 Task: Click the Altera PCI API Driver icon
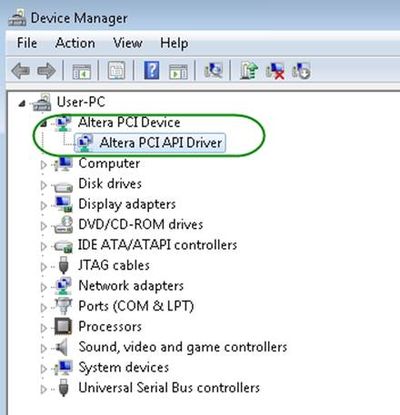(x=85, y=143)
